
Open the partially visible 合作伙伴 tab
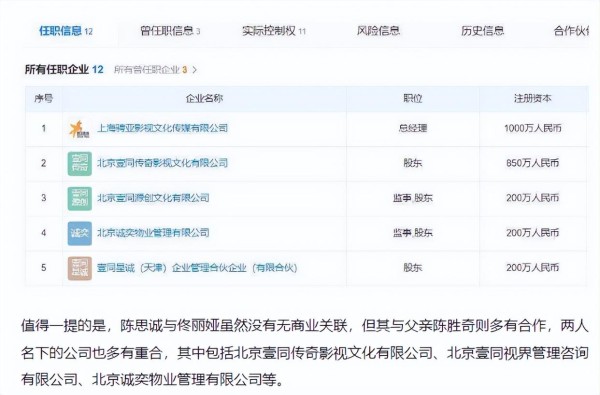[x=571, y=31]
